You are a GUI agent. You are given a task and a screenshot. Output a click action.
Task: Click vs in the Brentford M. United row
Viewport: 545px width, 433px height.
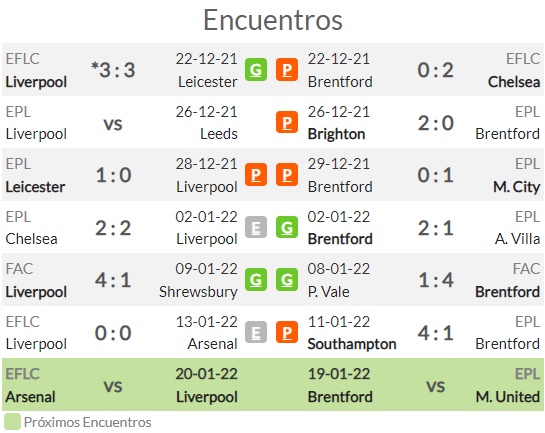[436, 386]
